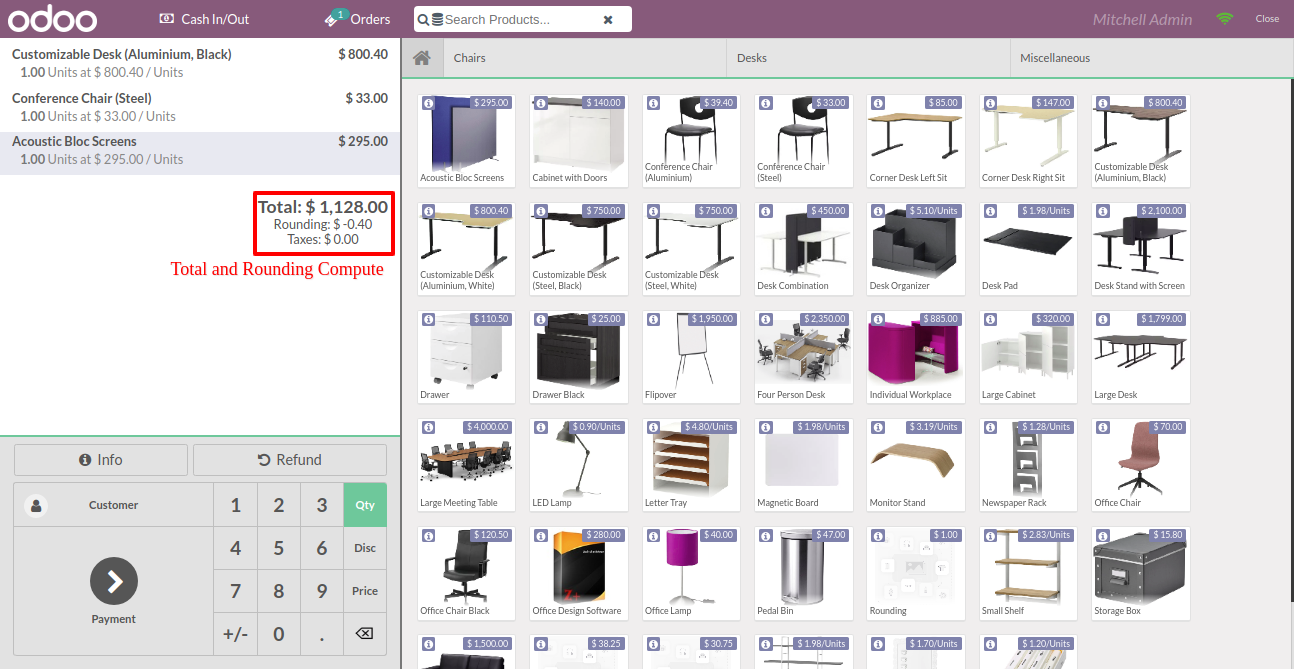The width and height of the screenshot is (1294, 669).
Task: Open info icon on Monitor Stand card
Action: click(877, 427)
